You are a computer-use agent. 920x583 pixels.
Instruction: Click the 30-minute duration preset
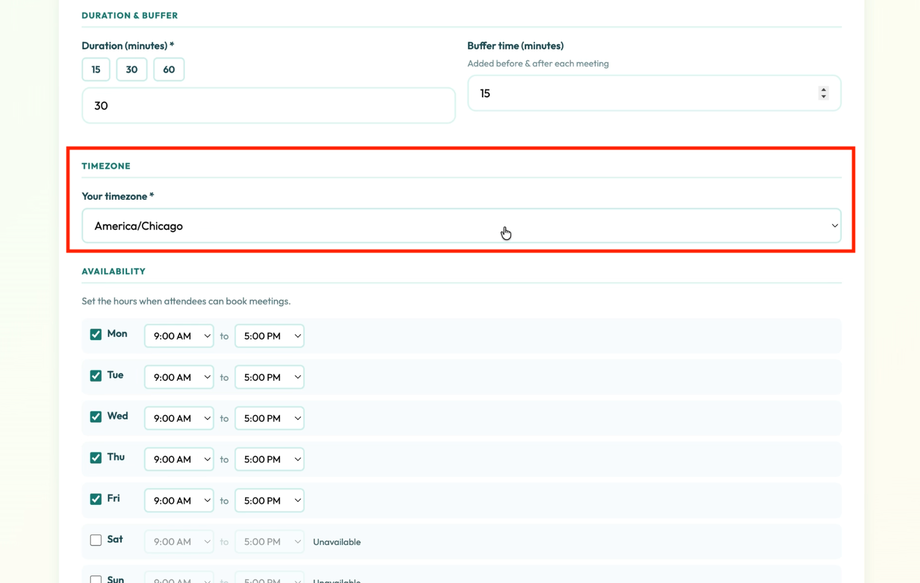[131, 69]
